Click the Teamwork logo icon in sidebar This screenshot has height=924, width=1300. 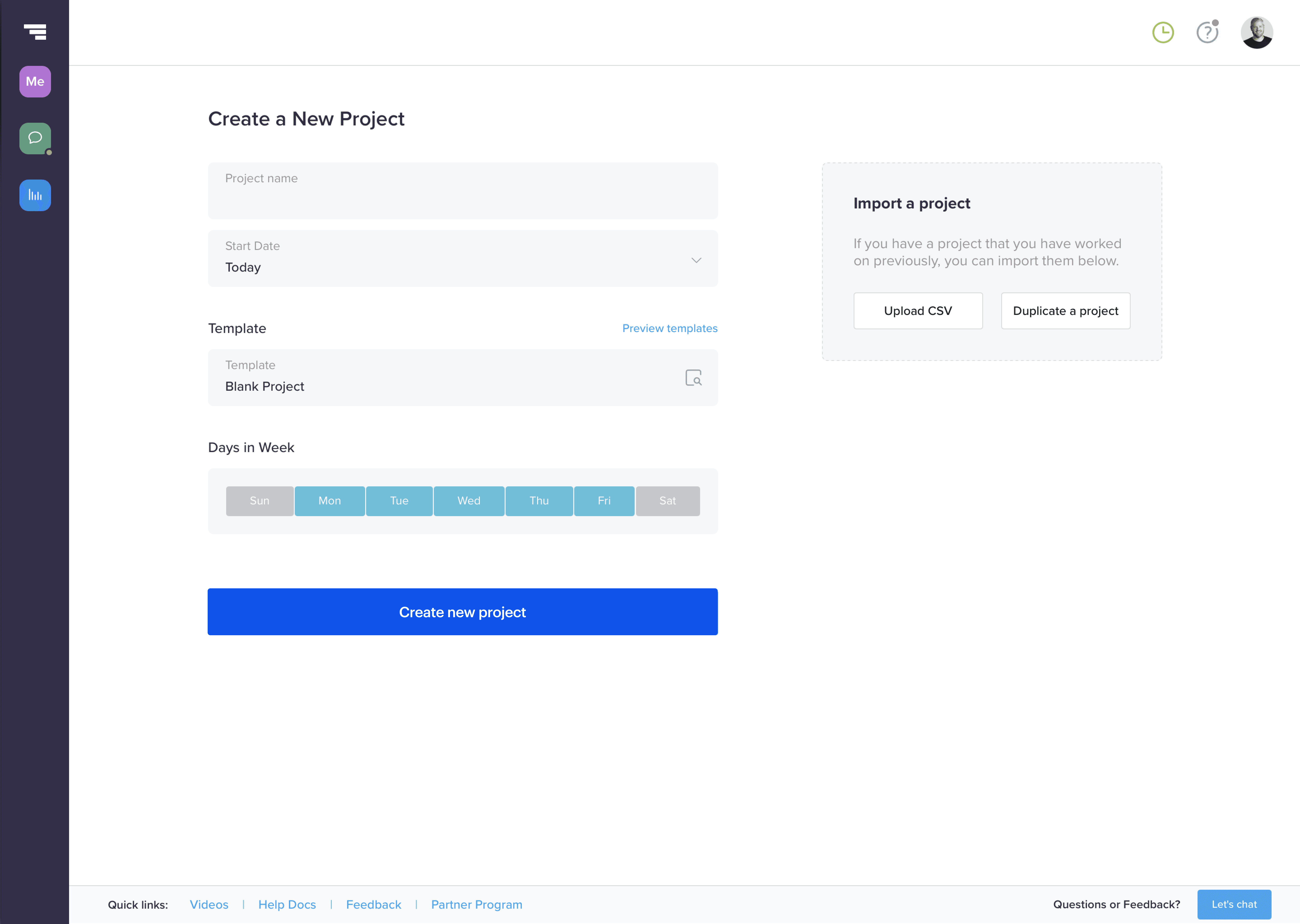click(35, 32)
